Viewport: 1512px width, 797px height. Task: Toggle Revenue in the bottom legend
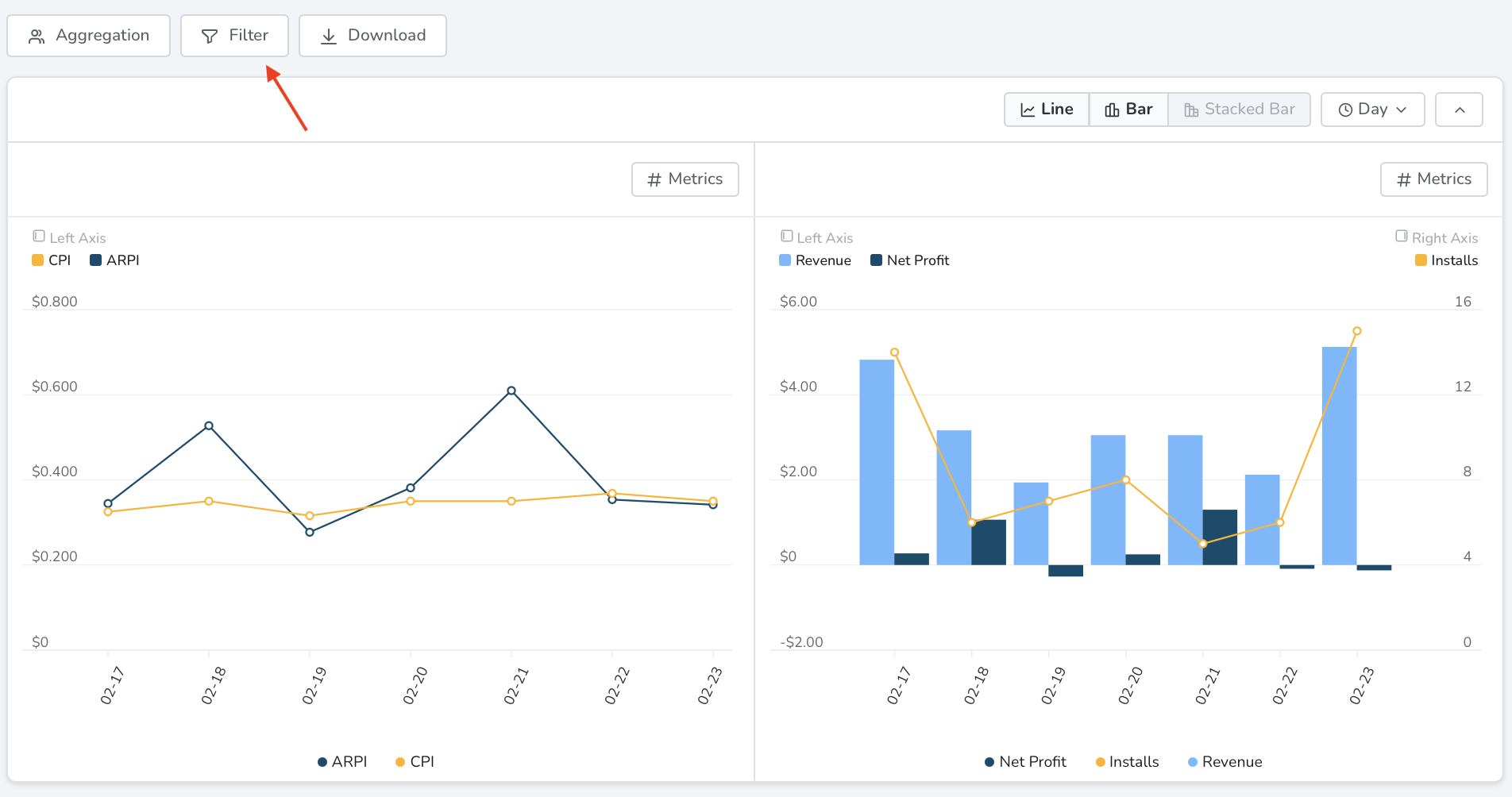point(1225,762)
